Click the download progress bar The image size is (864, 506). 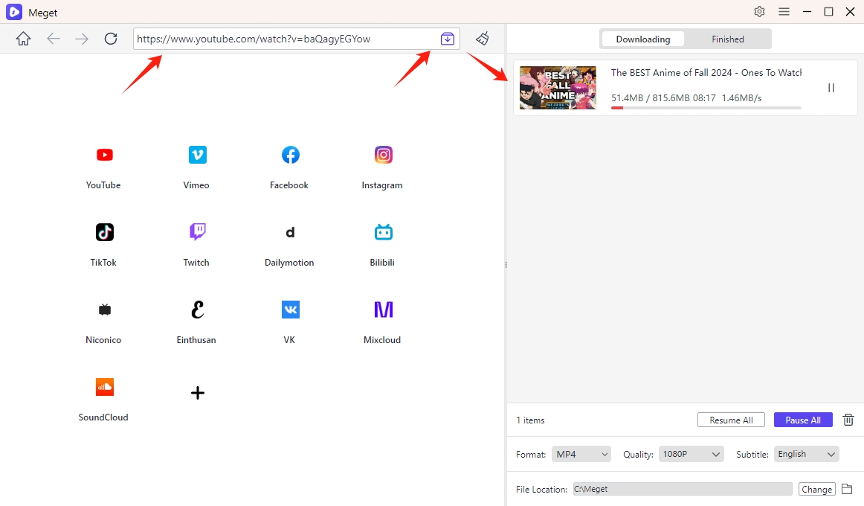pos(706,108)
